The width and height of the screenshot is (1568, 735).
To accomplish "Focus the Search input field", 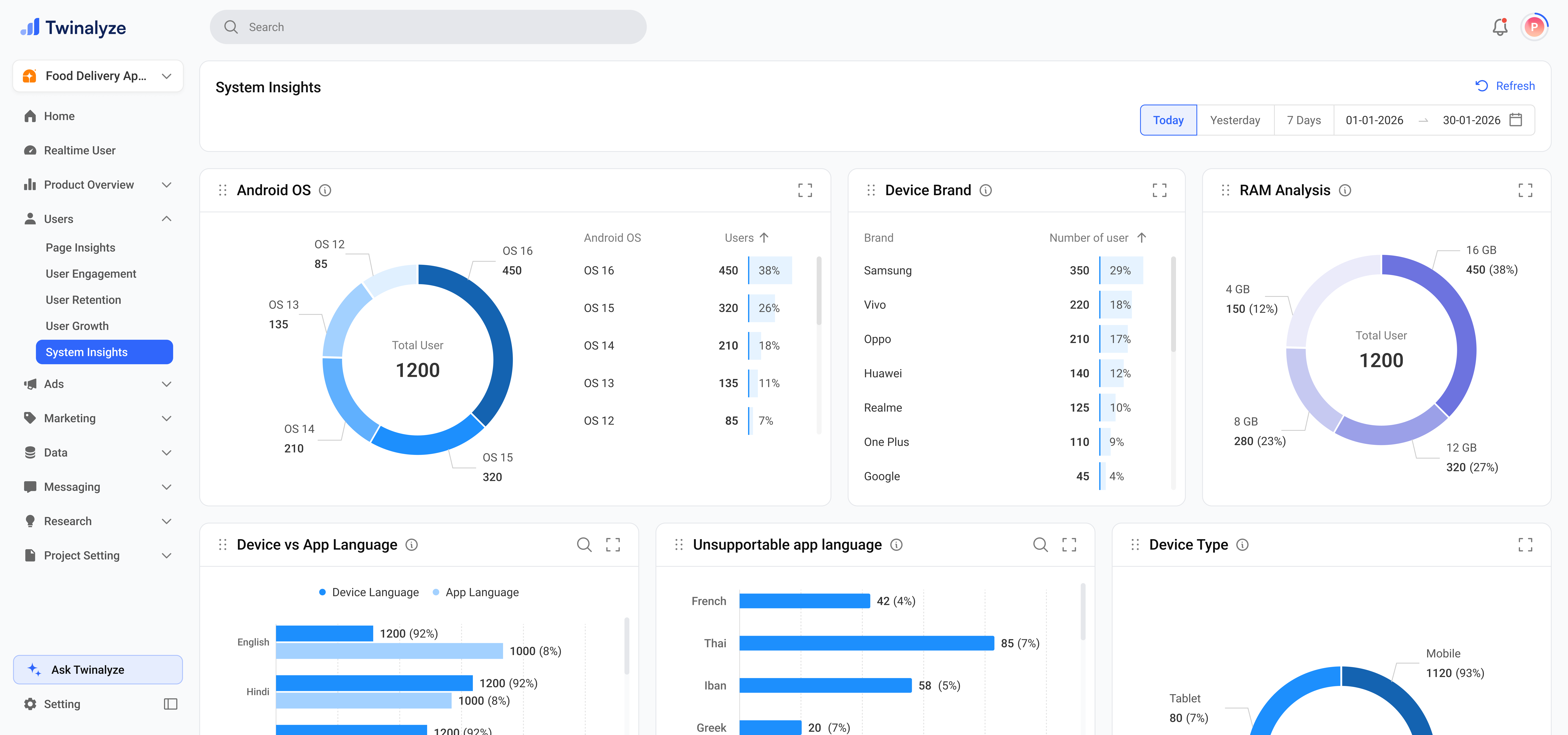I will [x=428, y=27].
